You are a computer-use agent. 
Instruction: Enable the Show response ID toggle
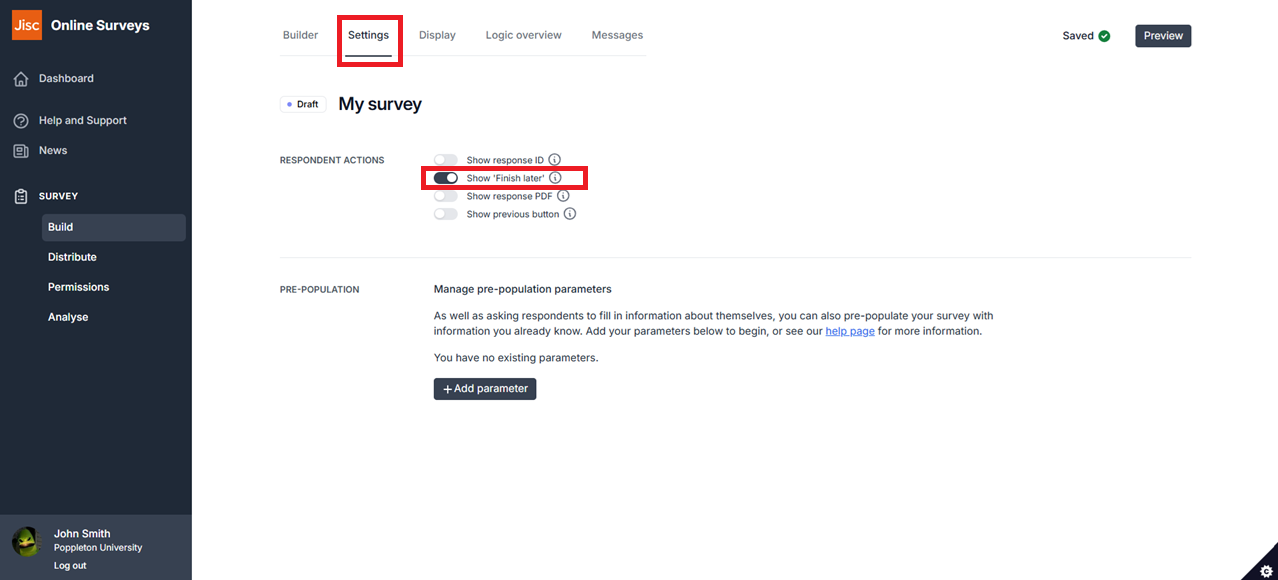[x=446, y=160]
